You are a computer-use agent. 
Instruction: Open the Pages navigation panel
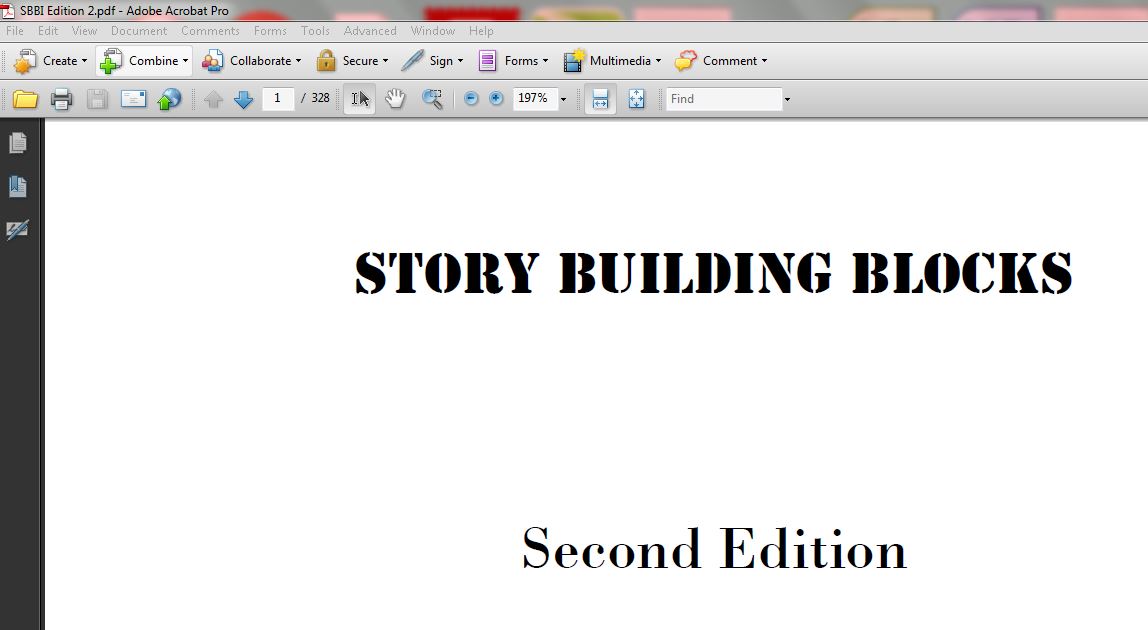(17, 143)
